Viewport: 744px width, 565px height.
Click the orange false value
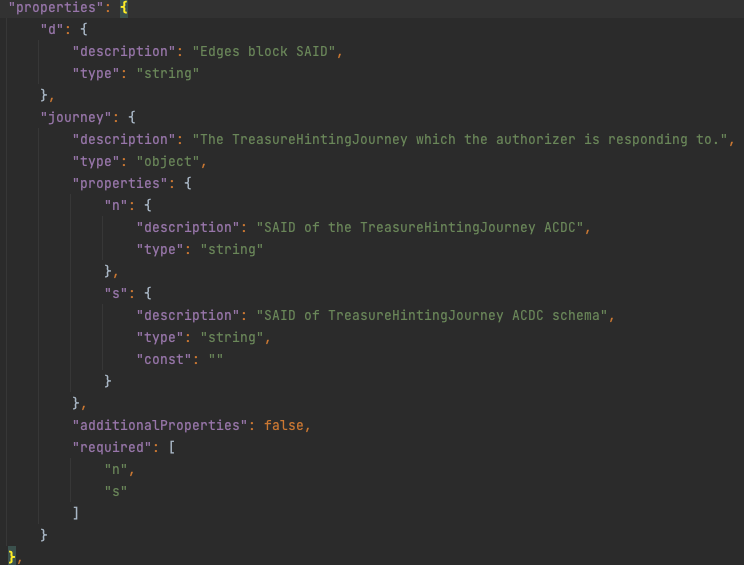point(284,426)
